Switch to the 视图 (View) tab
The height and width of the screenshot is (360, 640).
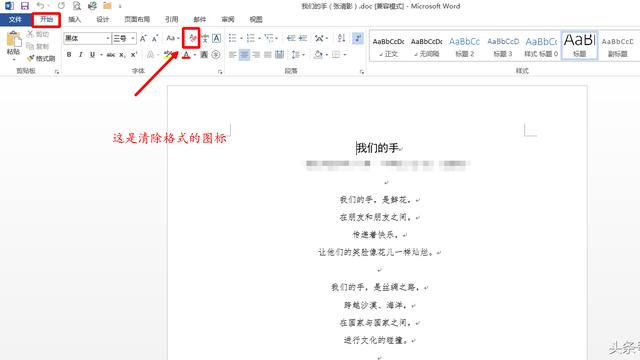tap(256, 19)
